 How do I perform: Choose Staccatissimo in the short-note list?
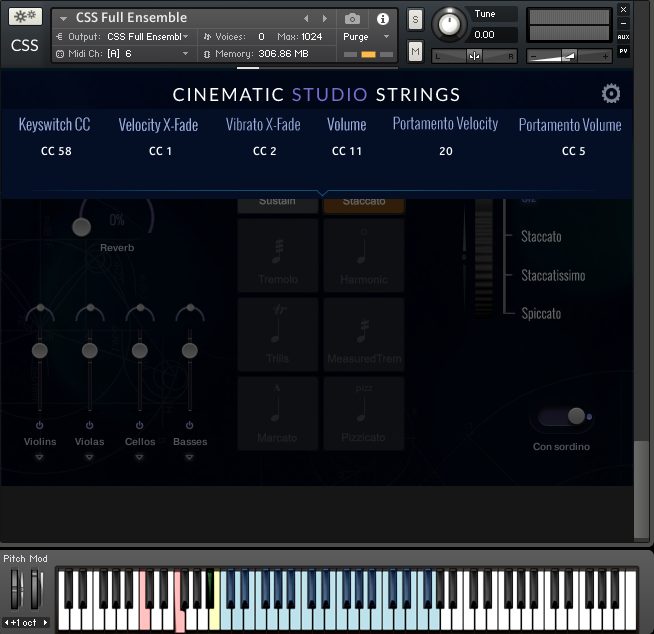[x=553, y=276]
